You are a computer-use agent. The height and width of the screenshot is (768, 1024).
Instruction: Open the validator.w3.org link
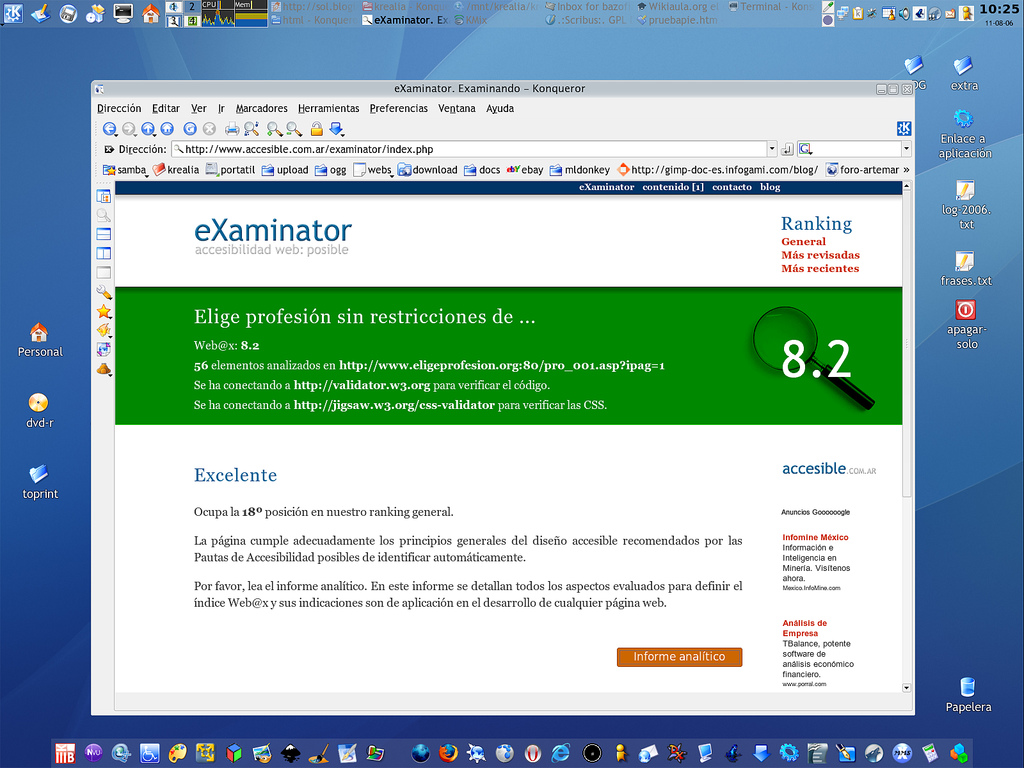tap(362, 385)
